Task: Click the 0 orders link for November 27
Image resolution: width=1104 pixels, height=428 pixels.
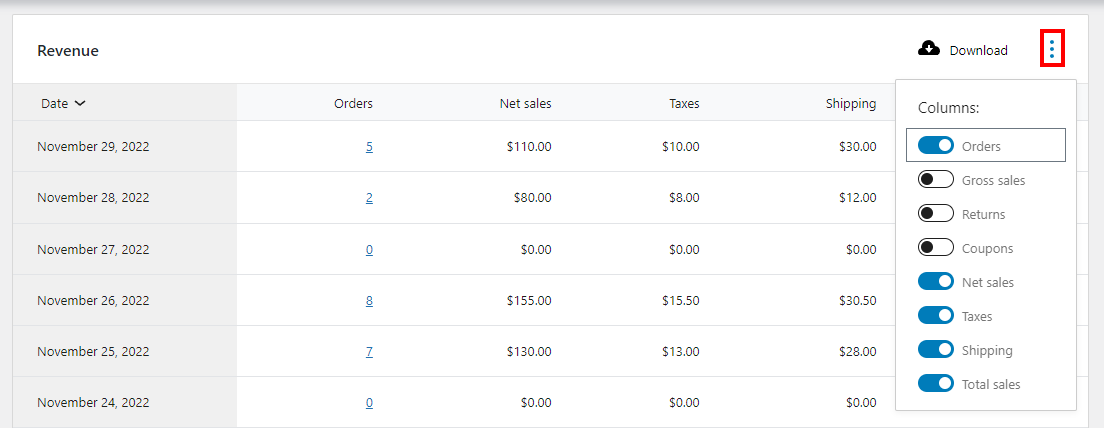Action: pos(369,249)
